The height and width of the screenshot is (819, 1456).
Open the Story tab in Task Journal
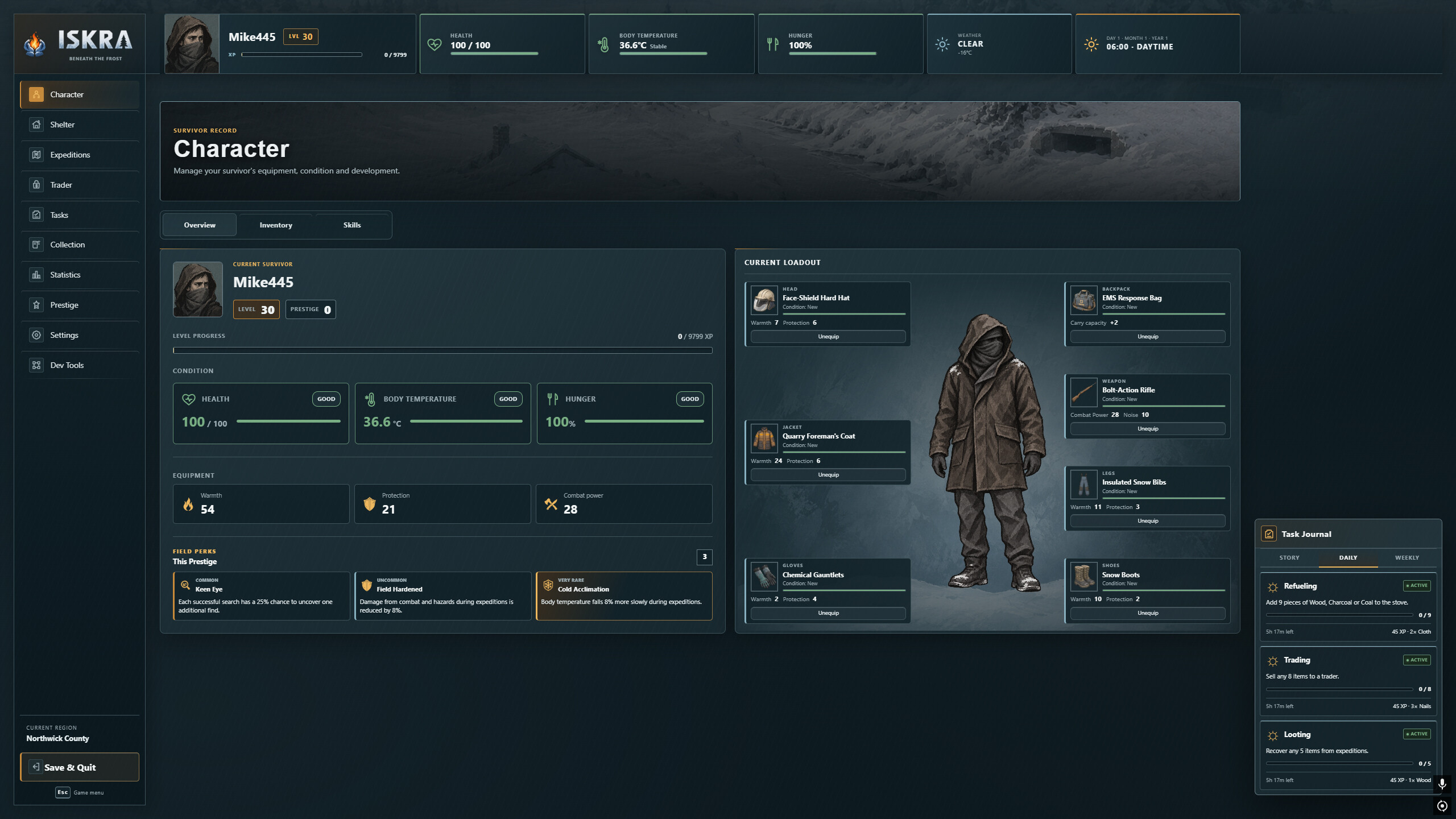(x=1289, y=558)
